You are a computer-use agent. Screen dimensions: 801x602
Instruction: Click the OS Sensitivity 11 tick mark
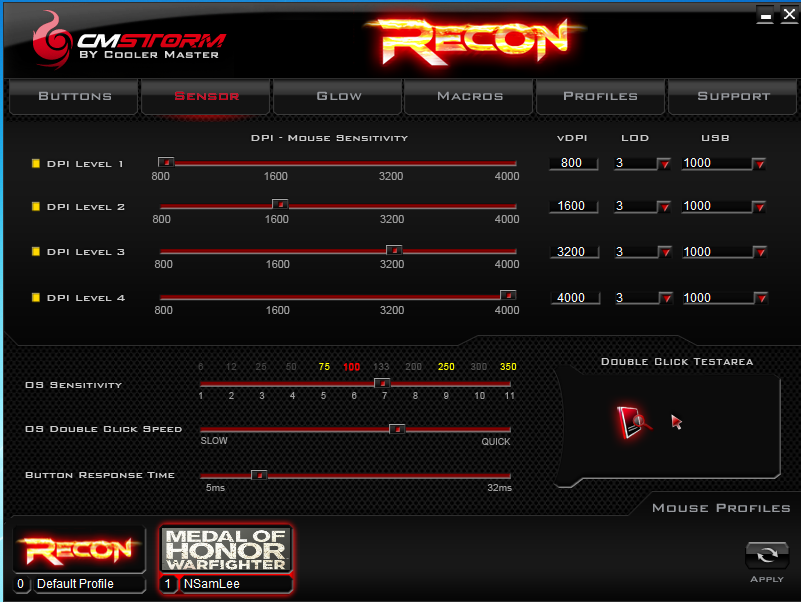point(509,396)
